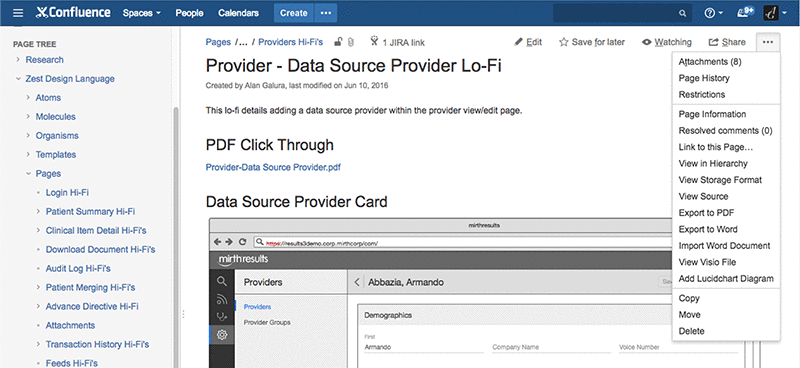This screenshot has width=800, height=368.
Task: Expand the Research tree node
Action: tap(18, 60)
